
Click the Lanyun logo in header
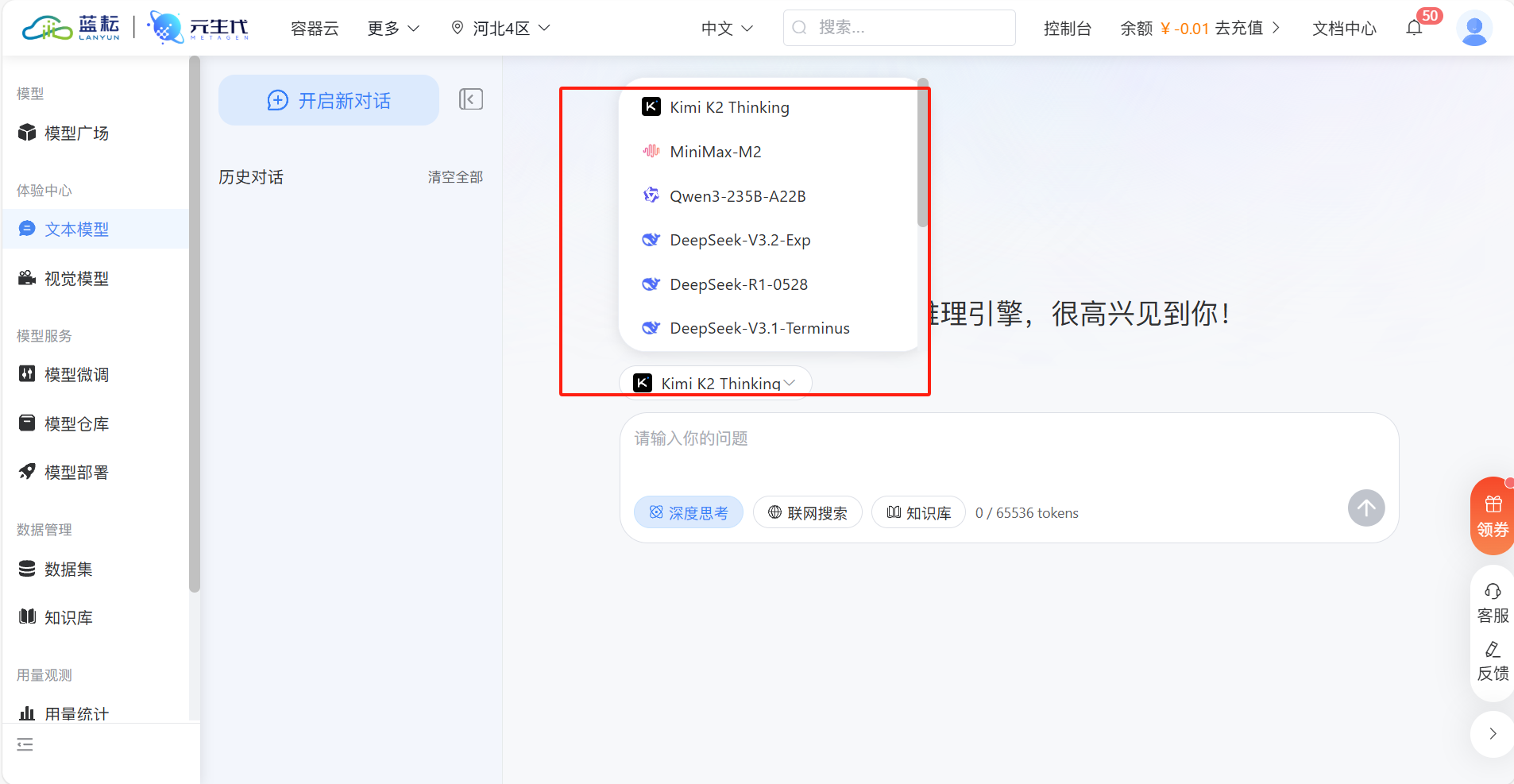(x=71, y=28)
